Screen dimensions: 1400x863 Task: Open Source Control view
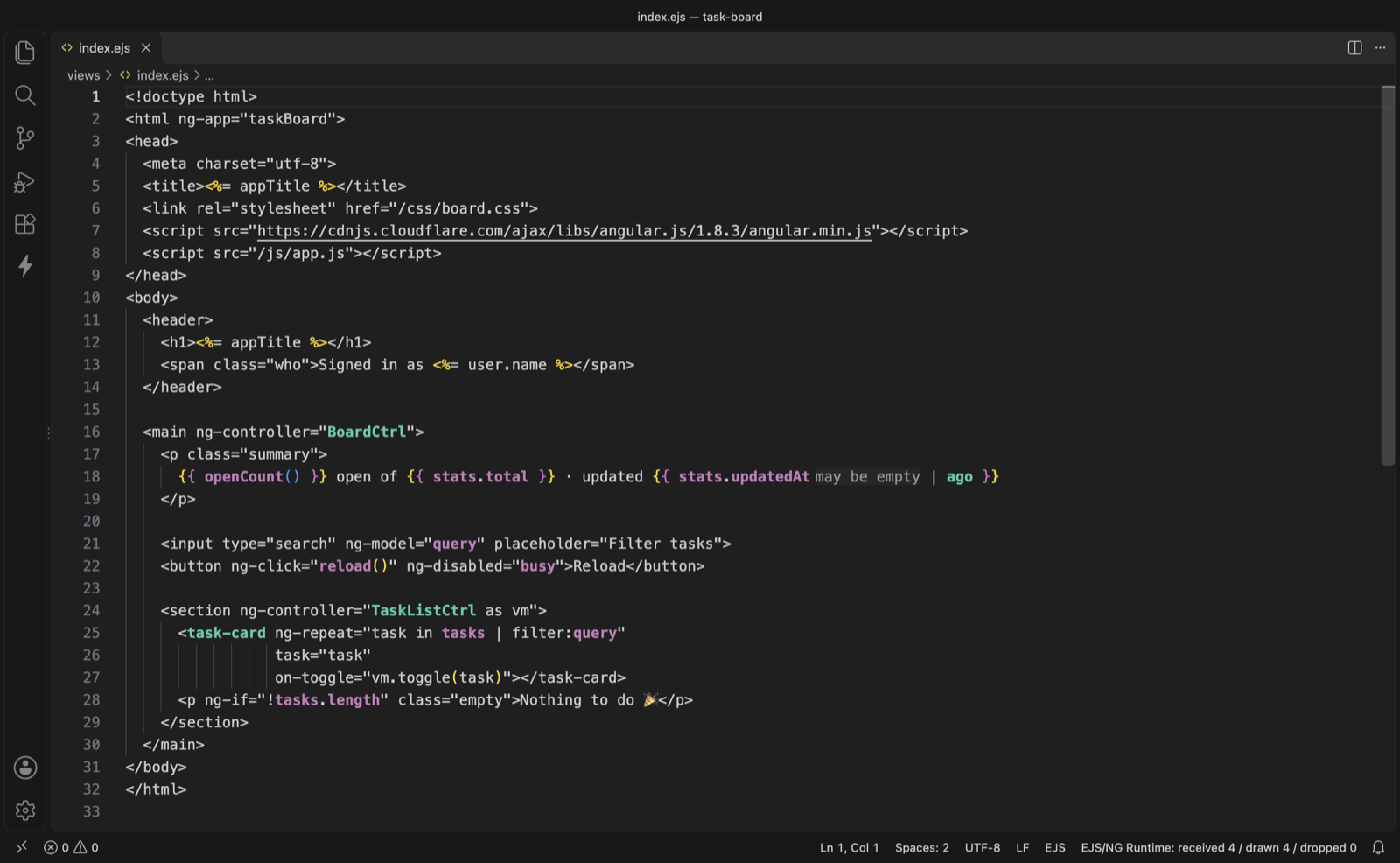[x=25, y=138]
